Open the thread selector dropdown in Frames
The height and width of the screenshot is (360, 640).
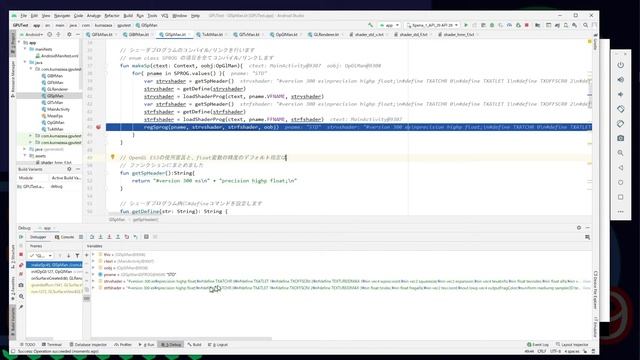(41, 256)
